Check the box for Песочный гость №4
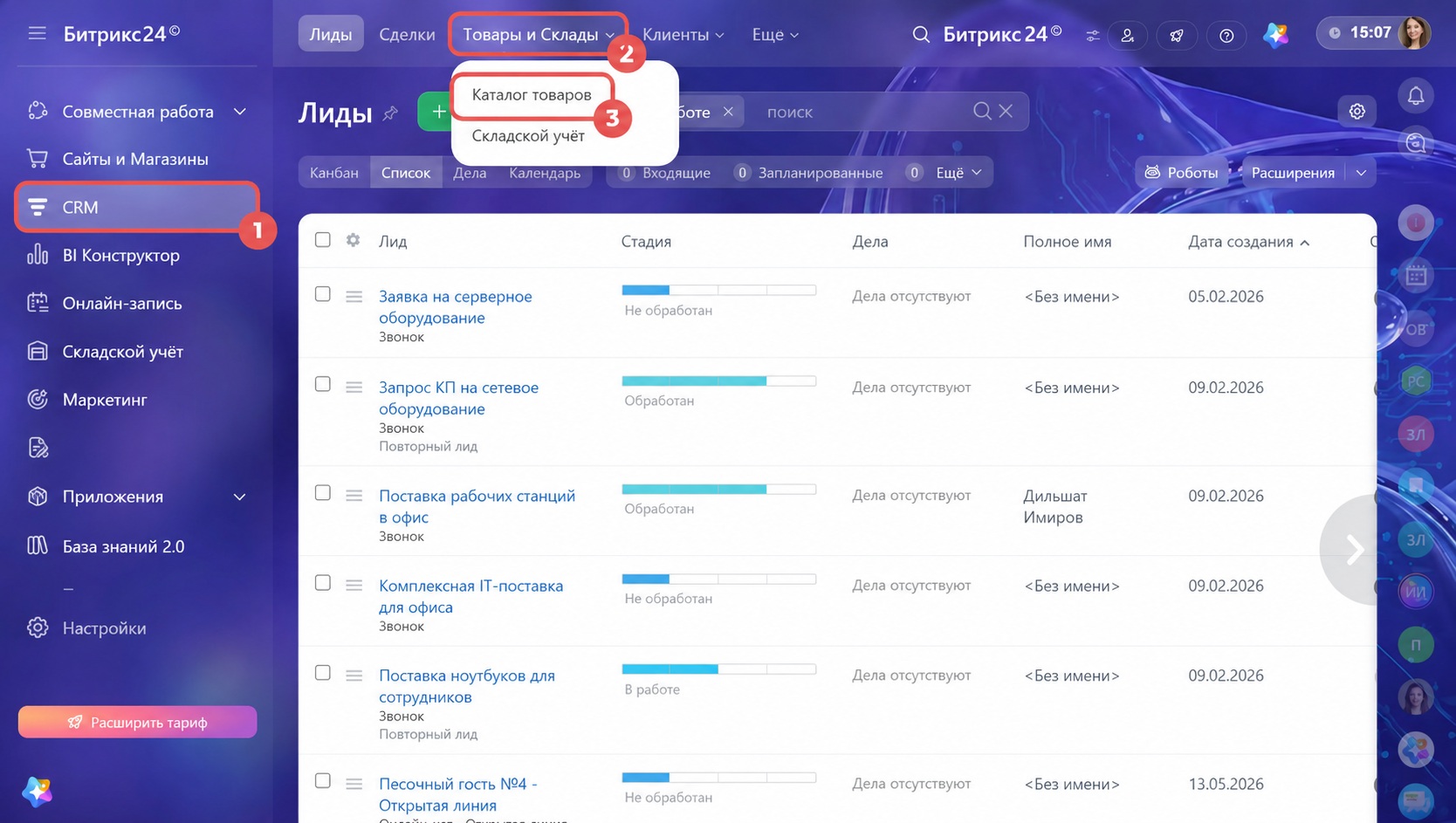 coord(323,781)
